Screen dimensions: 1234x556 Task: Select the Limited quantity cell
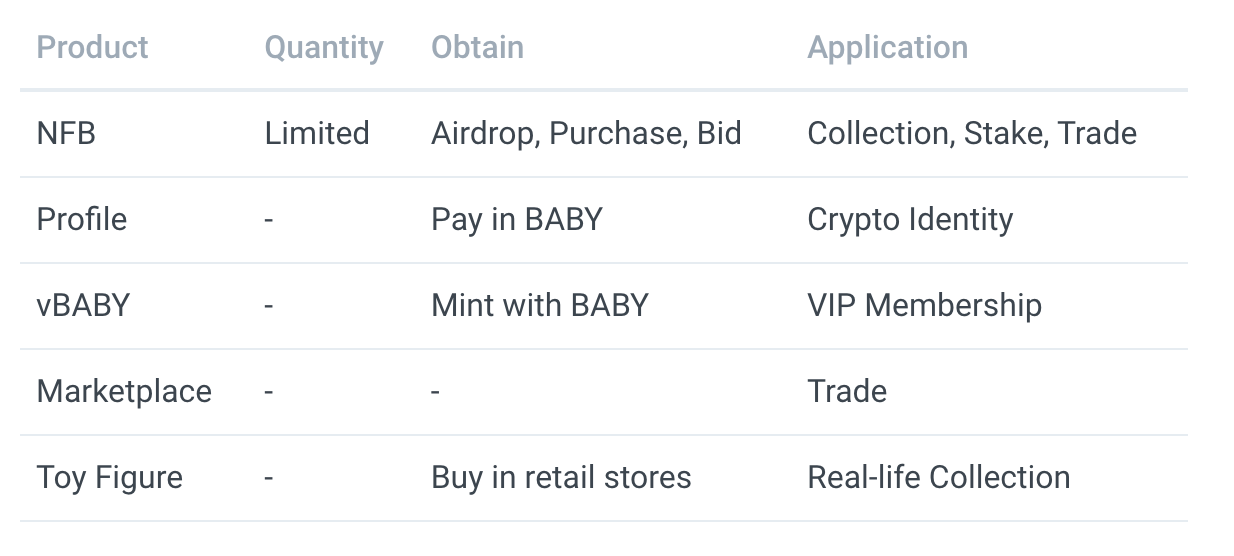tap(317, 133)
